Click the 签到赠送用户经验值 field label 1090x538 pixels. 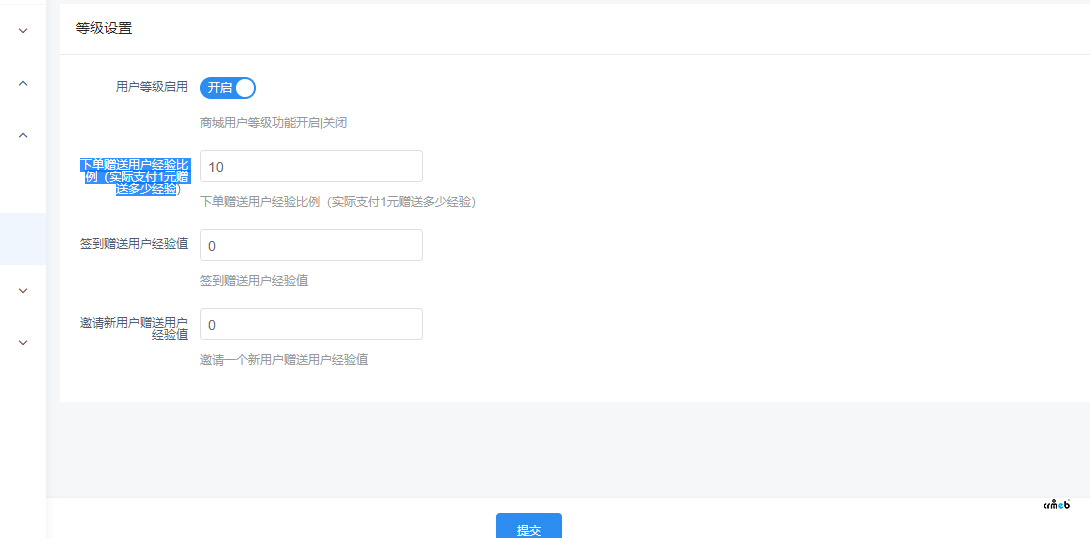[x=134, y=244]
